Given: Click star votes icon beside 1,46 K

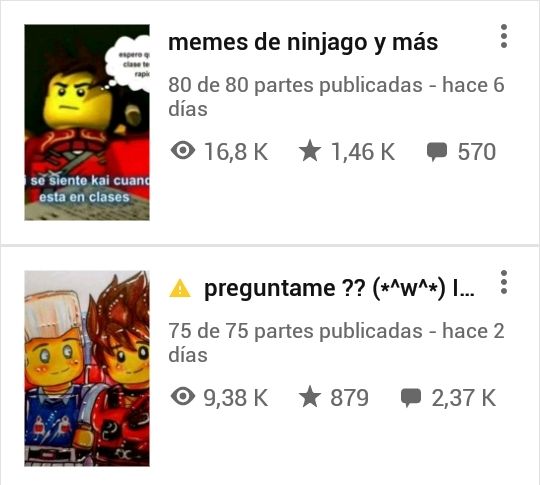Looking at the screenshot, I should point(310,151).
